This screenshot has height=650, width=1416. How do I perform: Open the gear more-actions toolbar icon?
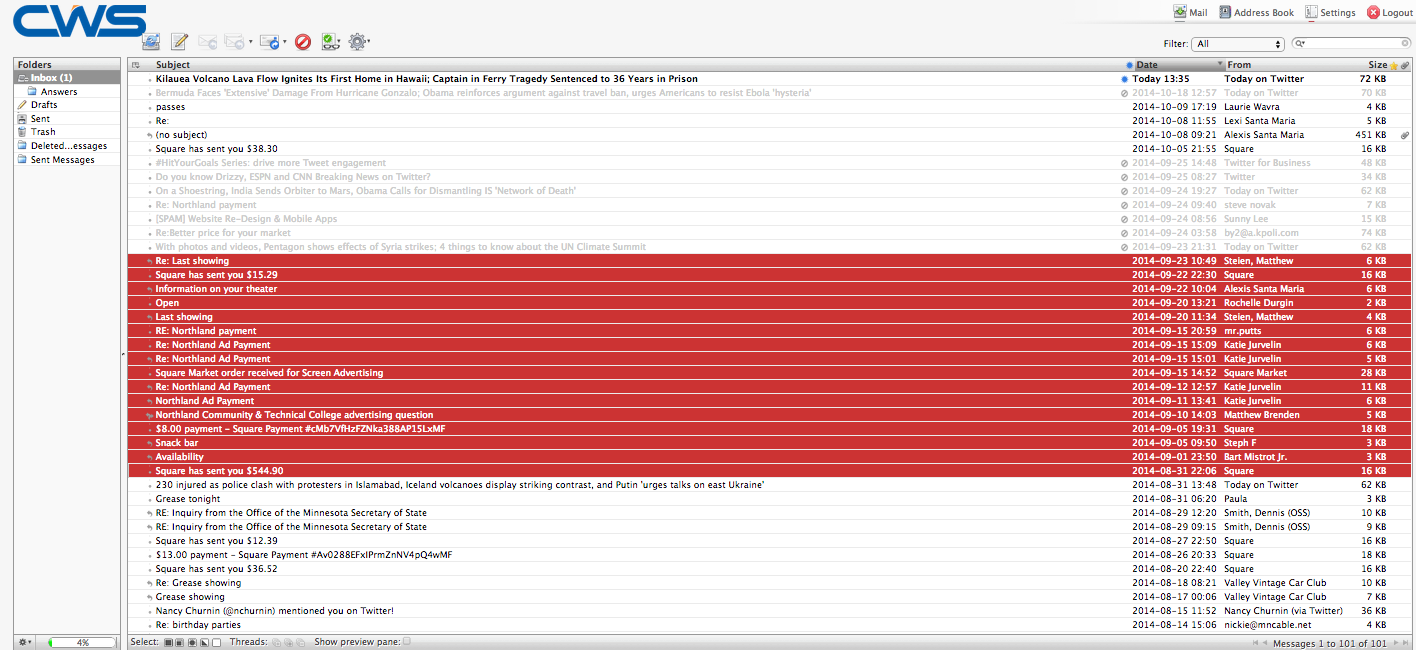[357, 42]
